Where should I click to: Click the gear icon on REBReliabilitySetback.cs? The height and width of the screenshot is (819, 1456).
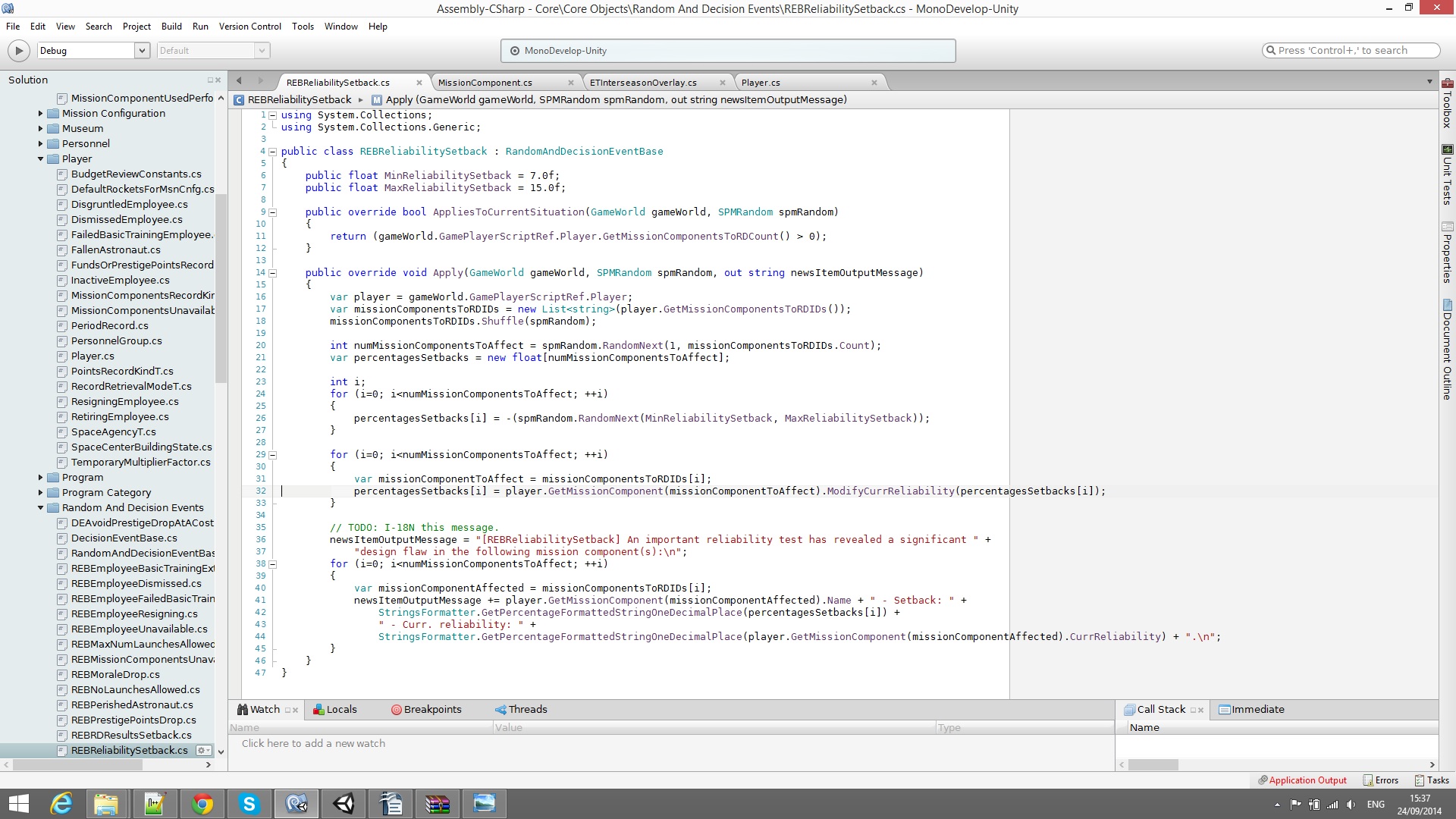(202, 750)
